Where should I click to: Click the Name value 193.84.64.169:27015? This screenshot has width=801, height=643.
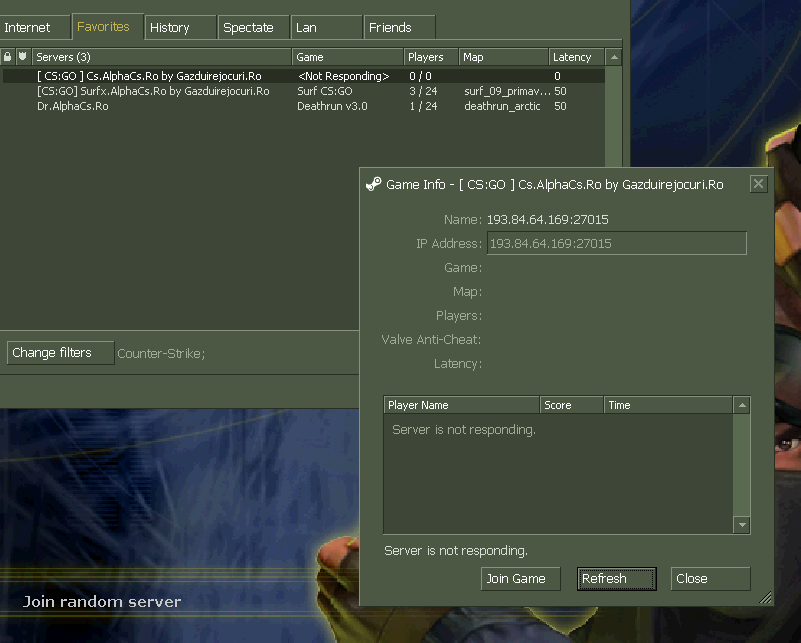[547, 220]
